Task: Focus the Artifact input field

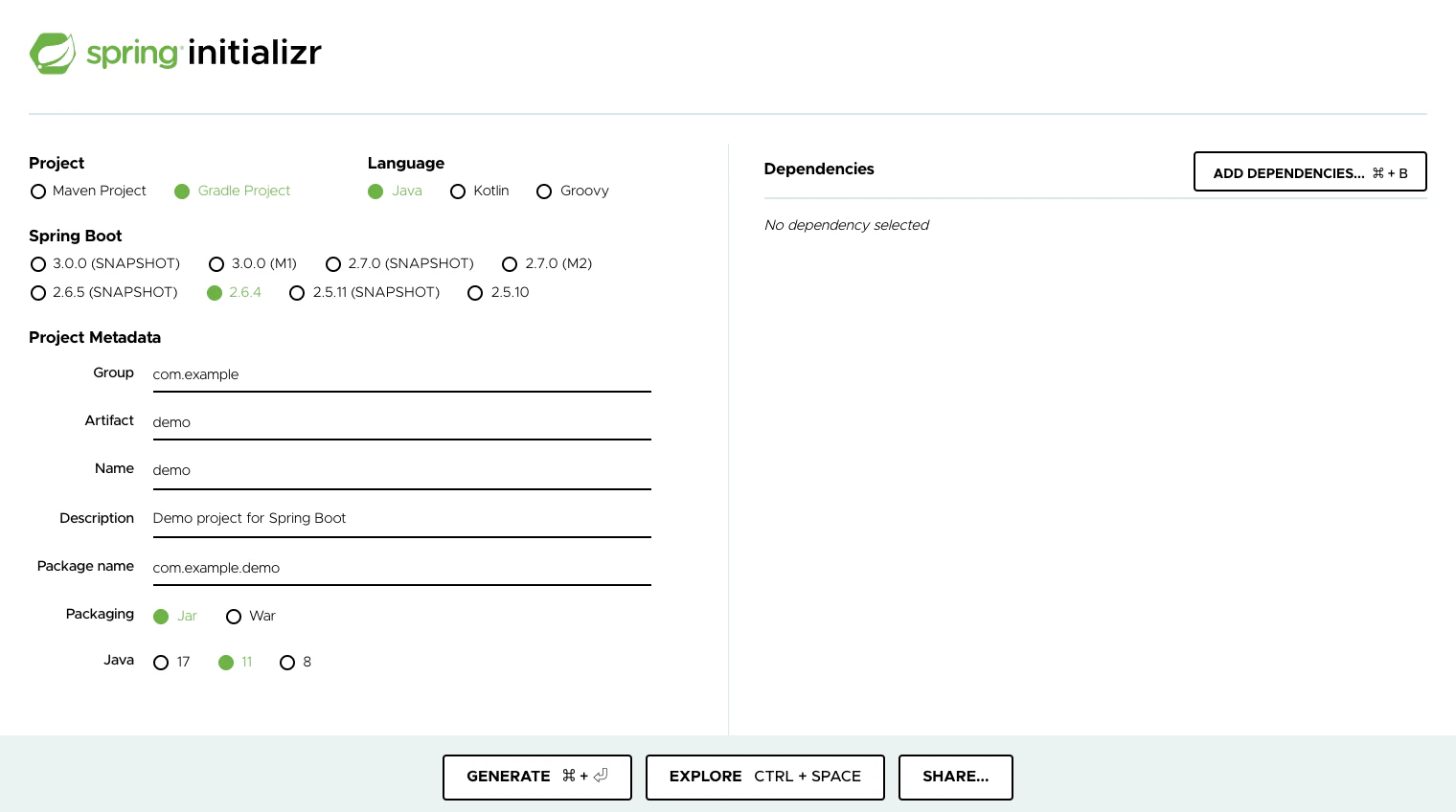Action: (x=402, y=422)
